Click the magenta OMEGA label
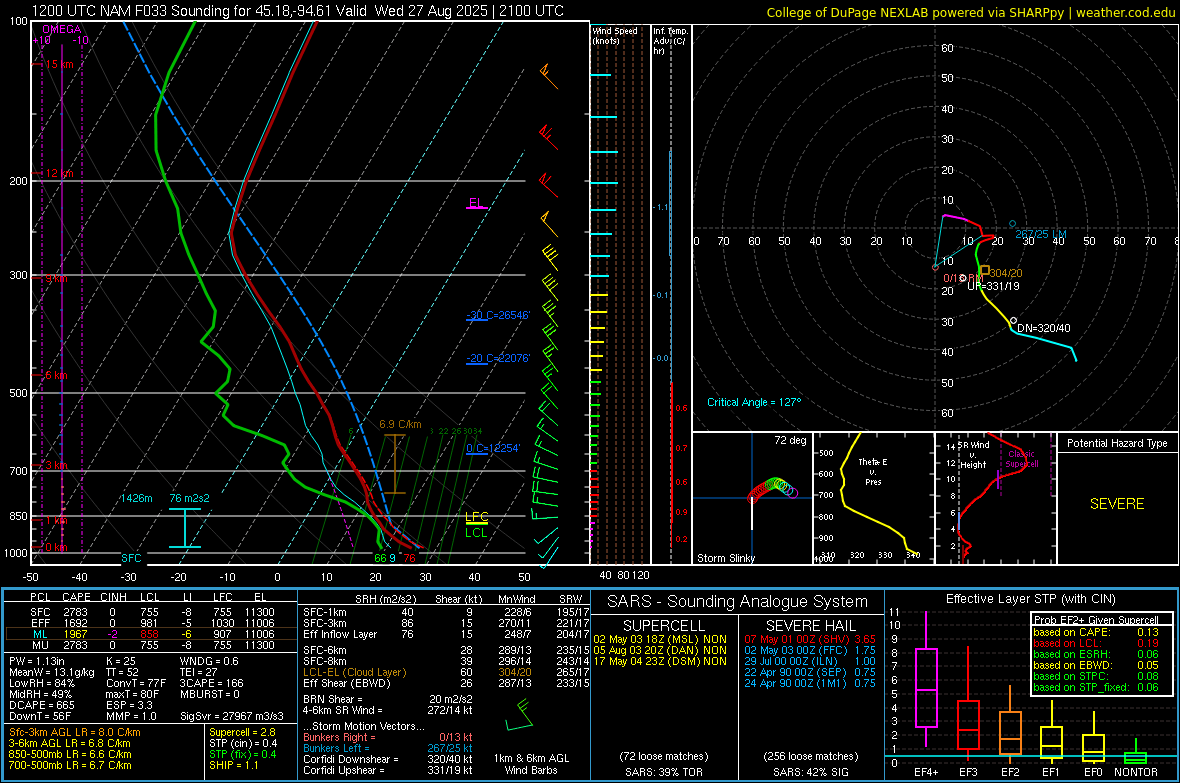Viewport: 1180px width, 783px height. click(62, 29)
